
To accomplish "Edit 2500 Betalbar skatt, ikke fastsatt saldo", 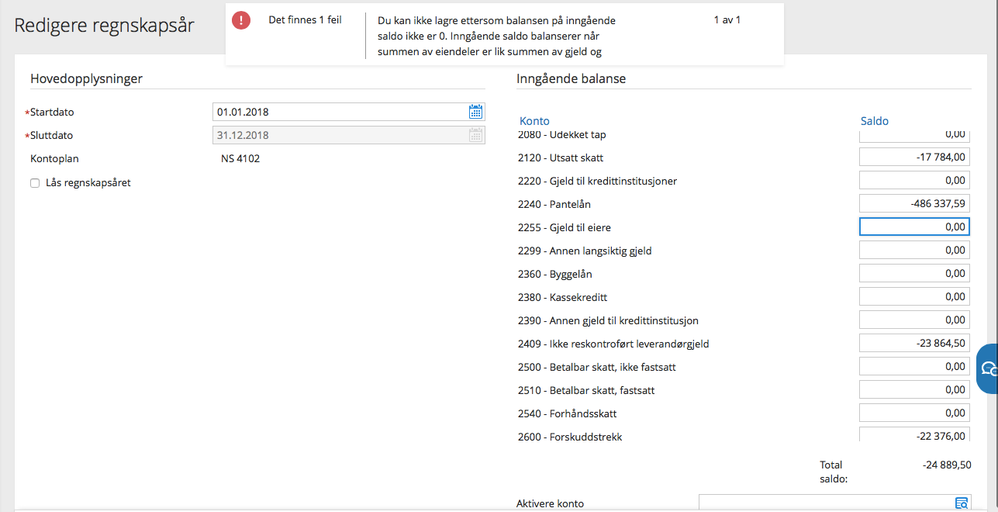I will [915, 366].
